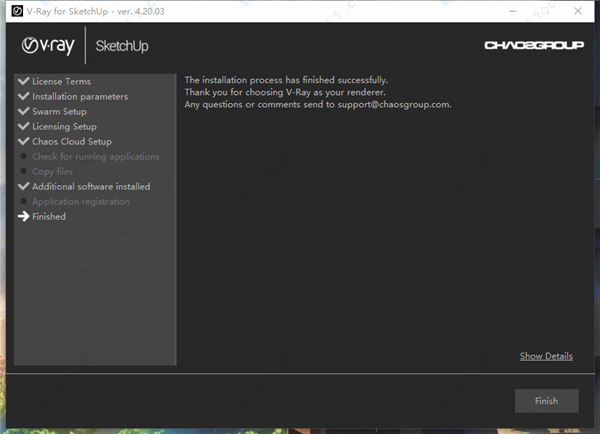
Task: Click the Chaos Group logo
Action: tap(526, 46)
